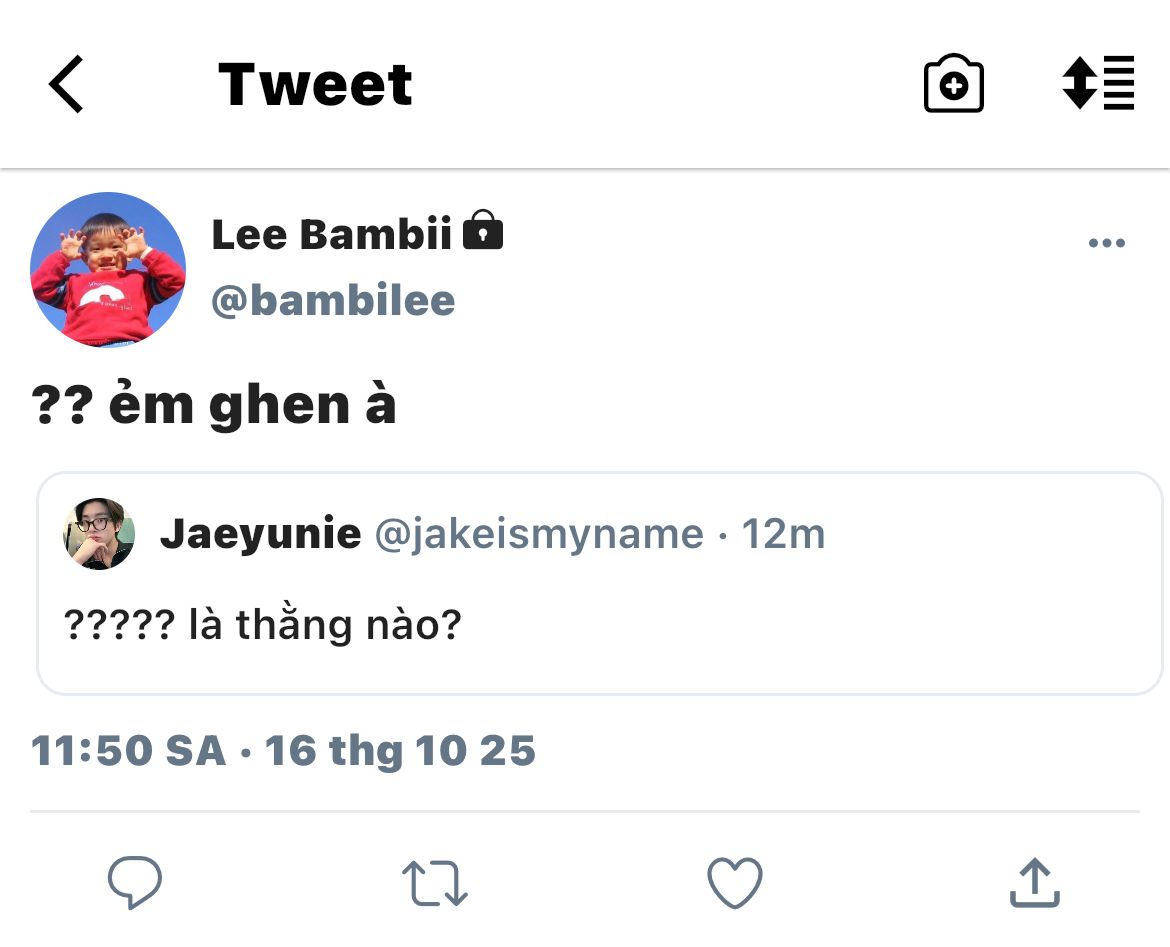Tap the Tweet header title
This screenshot has width=1170, height=947.
click(315, 84)
